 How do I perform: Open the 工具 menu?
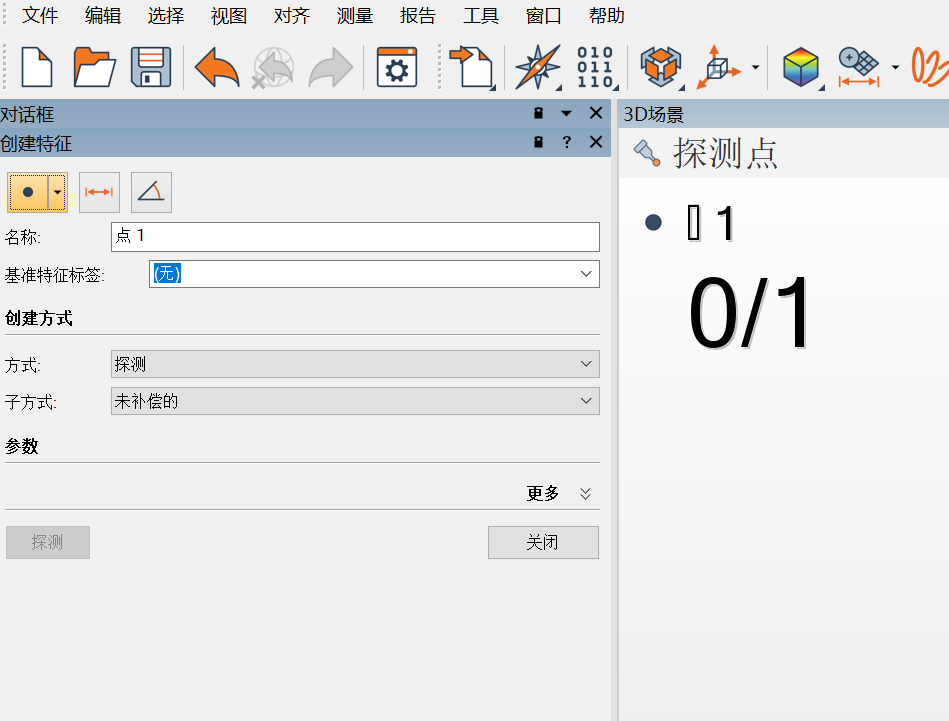coord(481,15)
